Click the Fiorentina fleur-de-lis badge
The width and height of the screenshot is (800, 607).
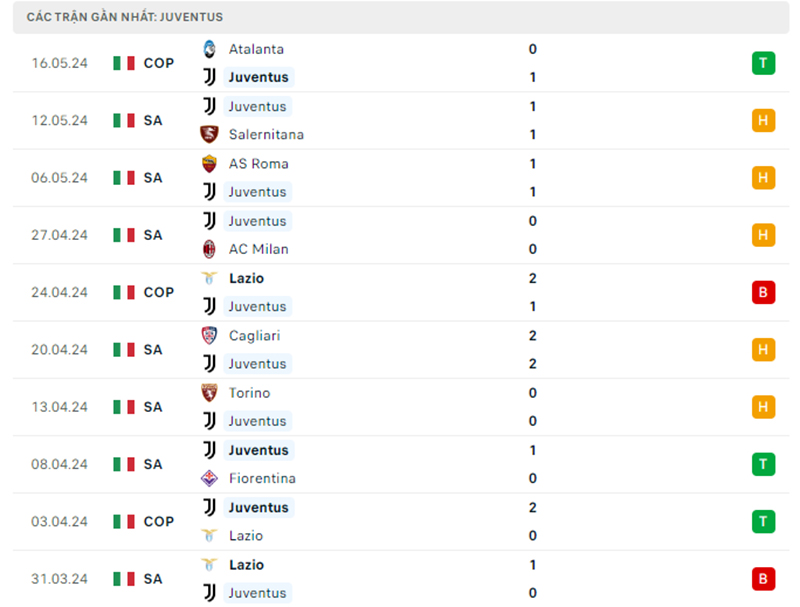coord(211,478)
